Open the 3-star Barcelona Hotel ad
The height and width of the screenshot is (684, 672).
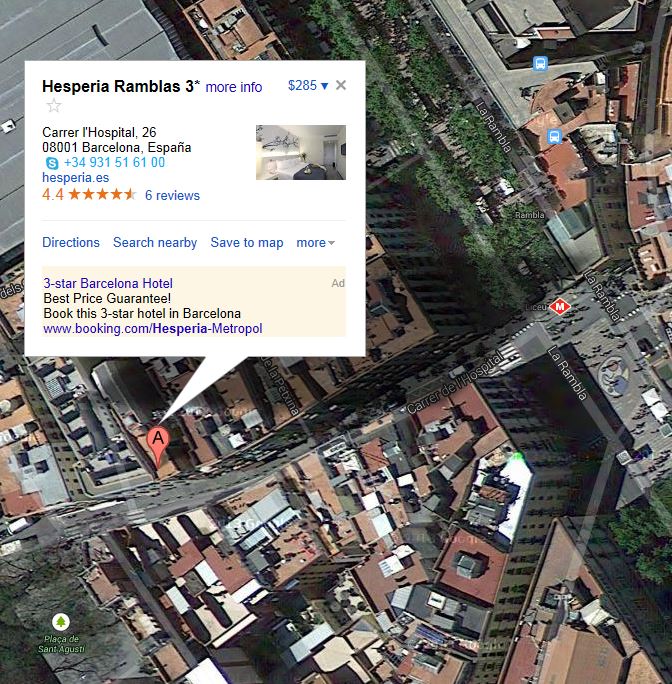click(108, 283)
